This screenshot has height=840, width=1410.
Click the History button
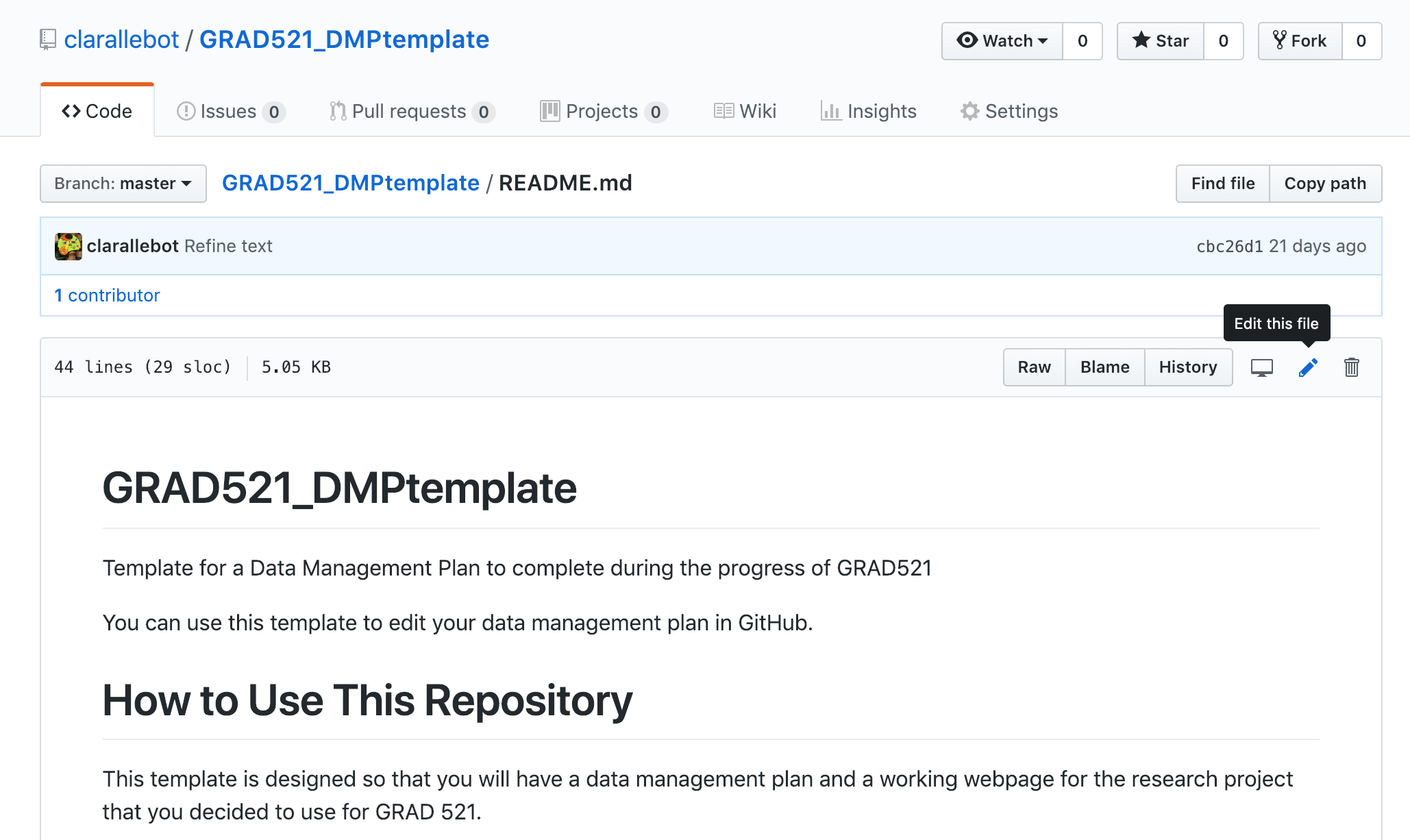point(1187,367)
